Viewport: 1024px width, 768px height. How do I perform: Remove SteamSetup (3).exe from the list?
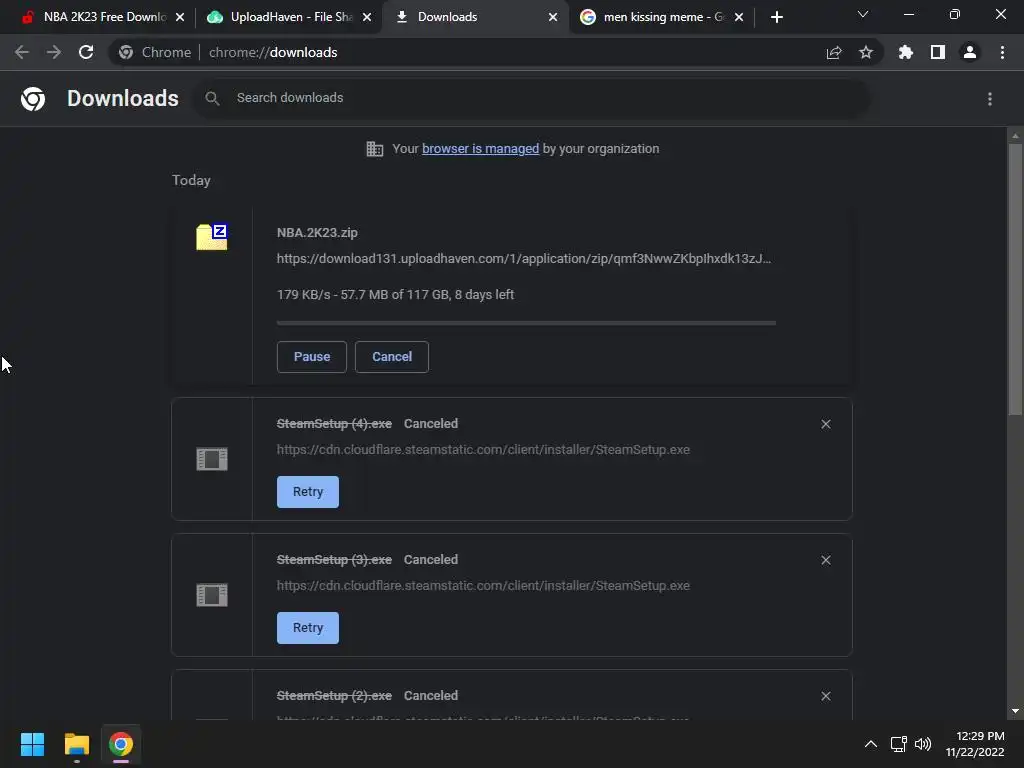(x=826, y=560)
